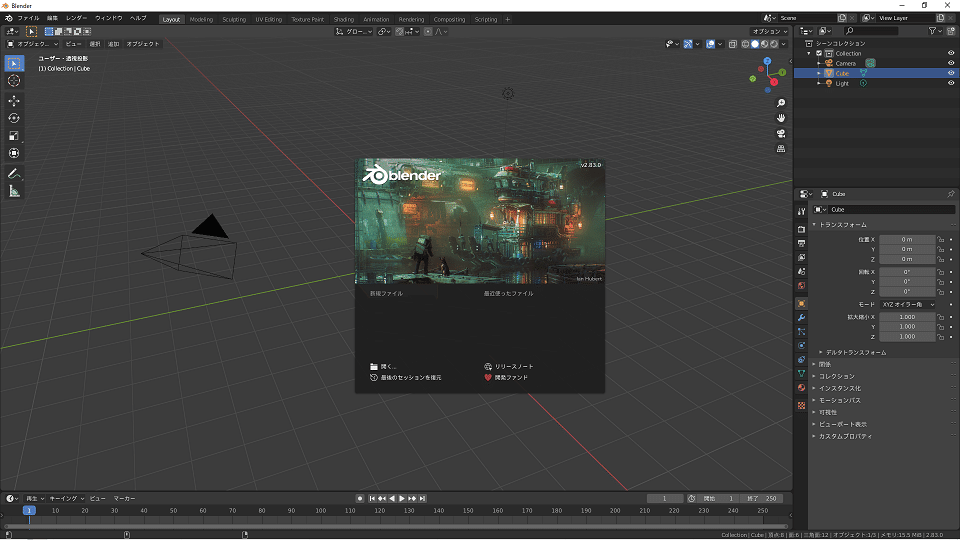Open the ファイル menu
This screenshot has height=540, width=960.
[x=29, y=18]
